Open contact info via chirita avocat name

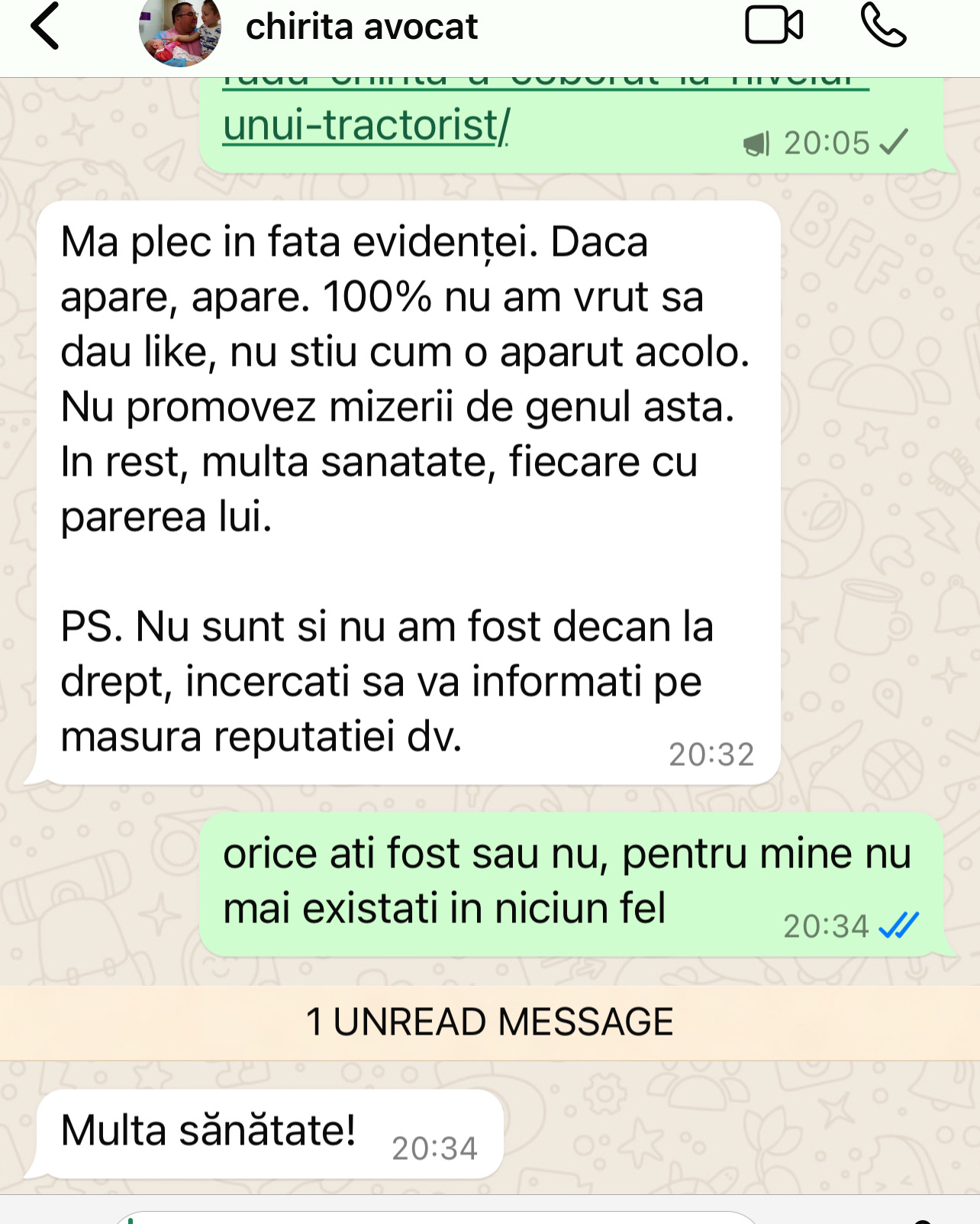(x=361, y=27)
